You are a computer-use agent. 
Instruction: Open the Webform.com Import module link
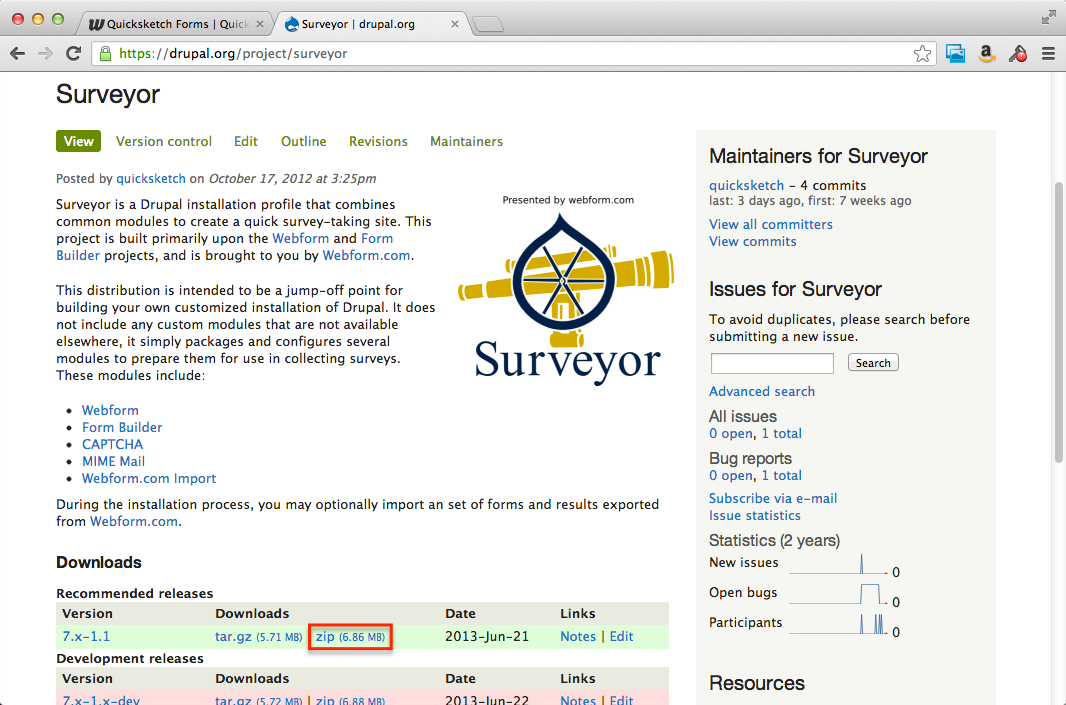149,479
